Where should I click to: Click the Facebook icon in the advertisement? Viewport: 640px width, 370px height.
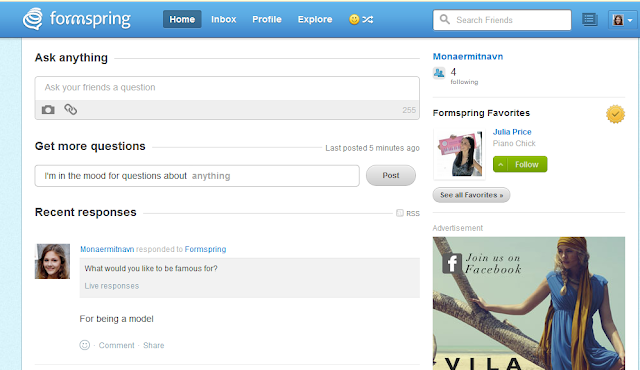[452, 263]
